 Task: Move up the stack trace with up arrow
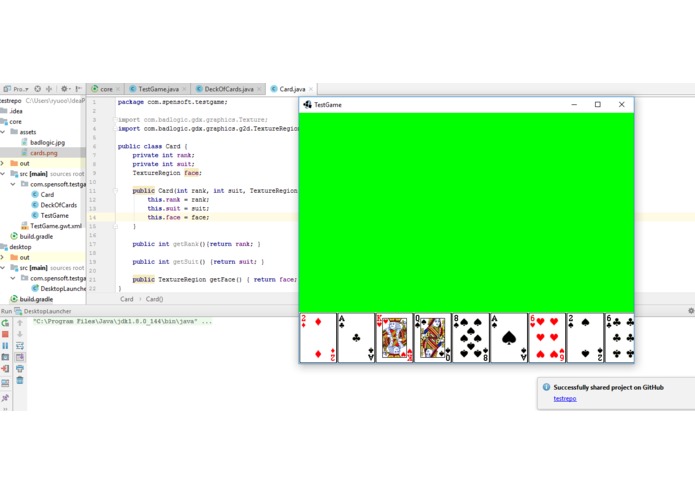point(20,323)
